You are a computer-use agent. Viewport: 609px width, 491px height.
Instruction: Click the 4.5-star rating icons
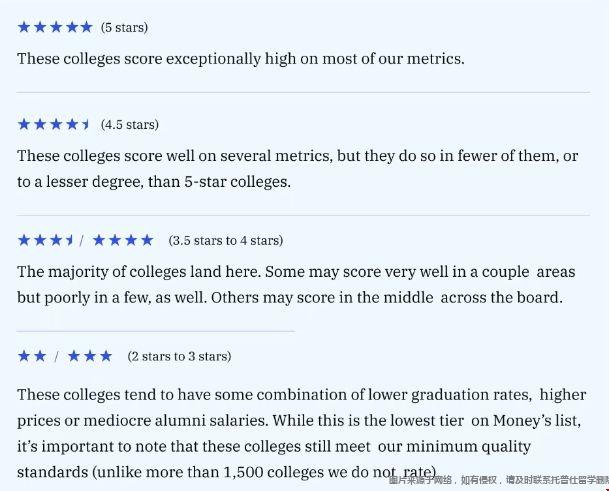tap(54, 124)
